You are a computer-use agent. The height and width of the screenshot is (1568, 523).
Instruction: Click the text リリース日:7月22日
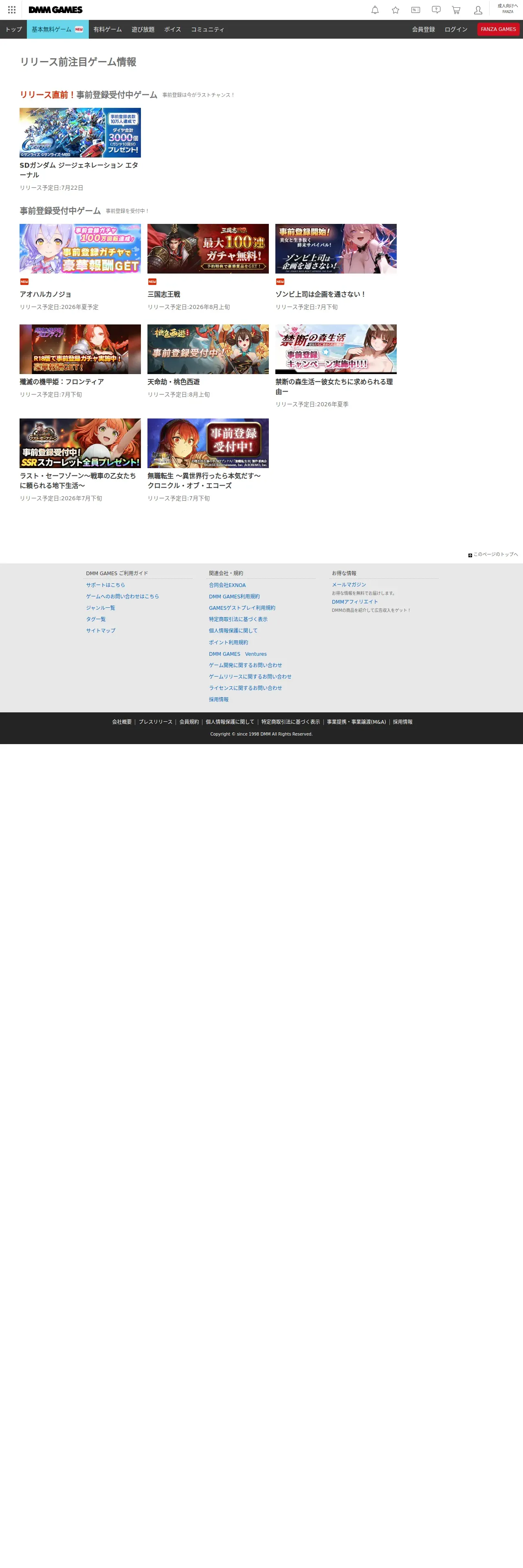52,188
